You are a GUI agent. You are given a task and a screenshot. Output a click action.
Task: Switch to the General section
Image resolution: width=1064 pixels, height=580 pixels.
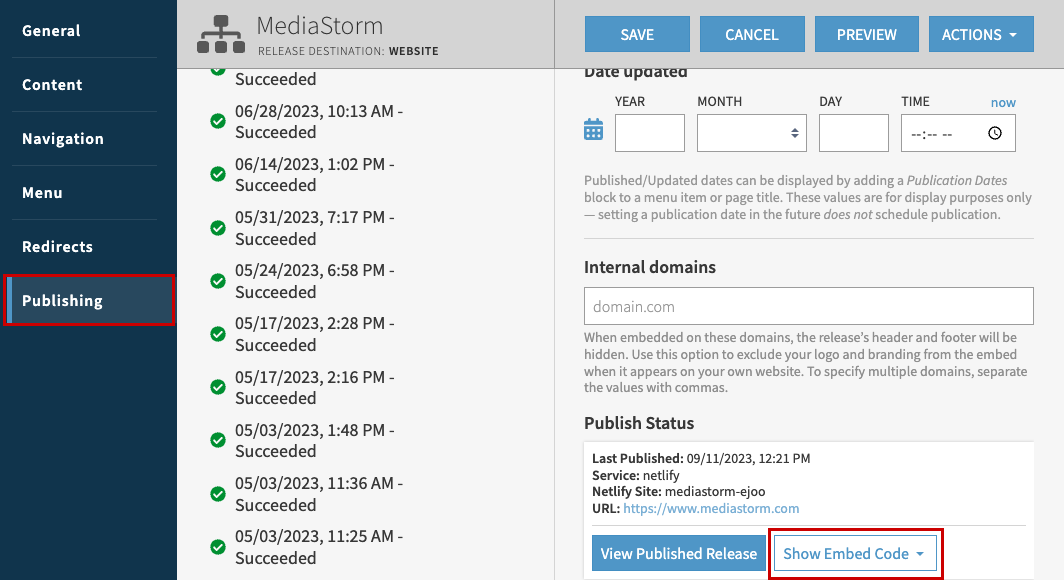(51, 30)
